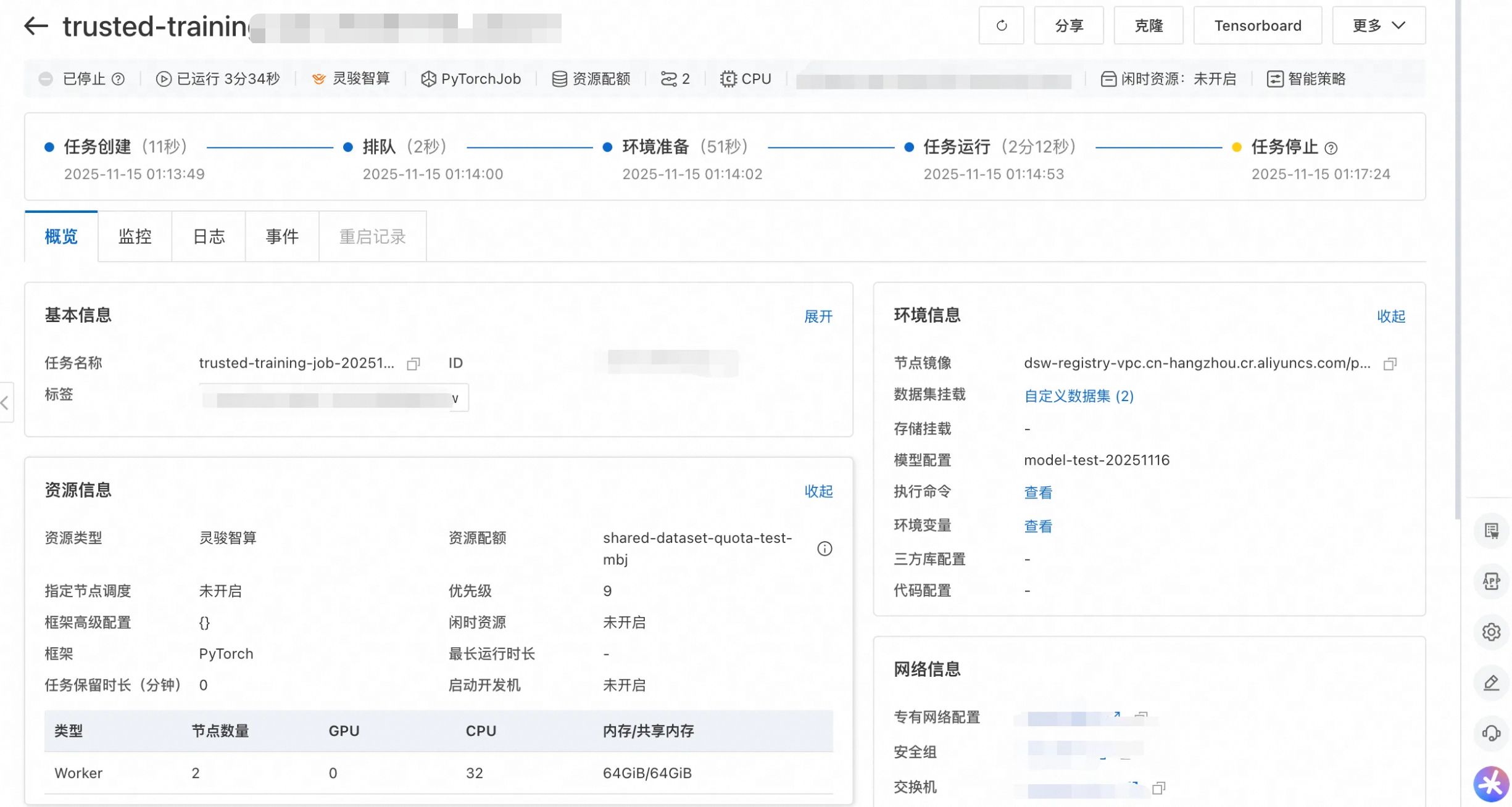This screenshot has height=807, width=1512.
Task: Open the Tensorboard button
Action: point(1257,26)
